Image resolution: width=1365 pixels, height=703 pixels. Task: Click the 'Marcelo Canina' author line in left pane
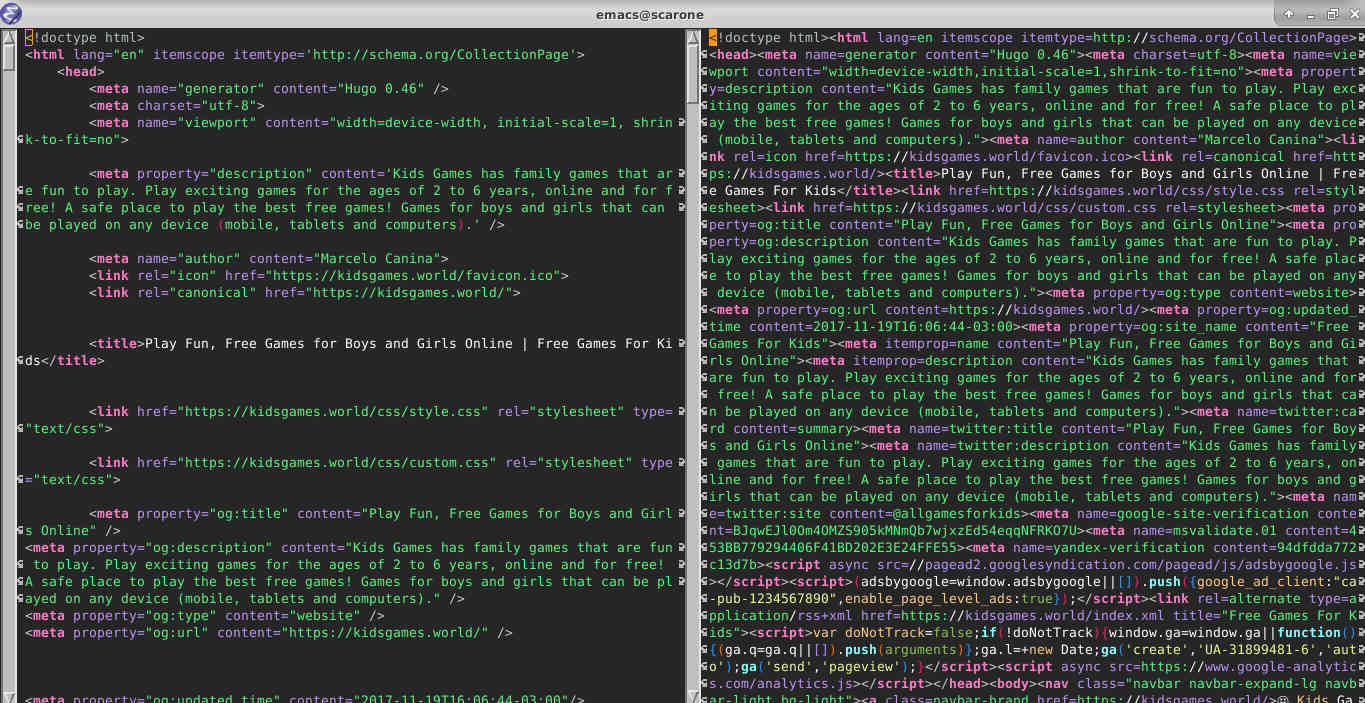pyautogui.click(x=269, y=259)
